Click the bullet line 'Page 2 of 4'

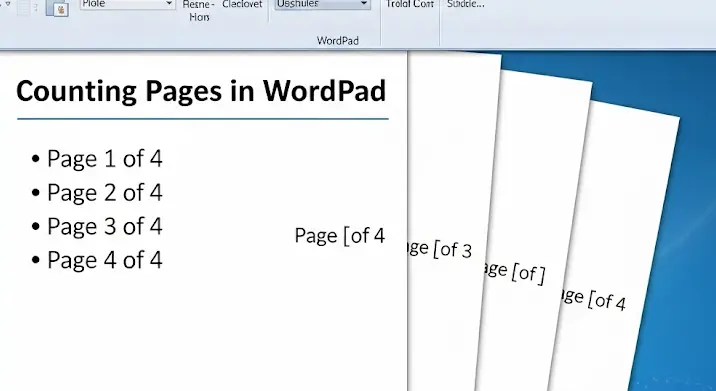tap(97, 193)
